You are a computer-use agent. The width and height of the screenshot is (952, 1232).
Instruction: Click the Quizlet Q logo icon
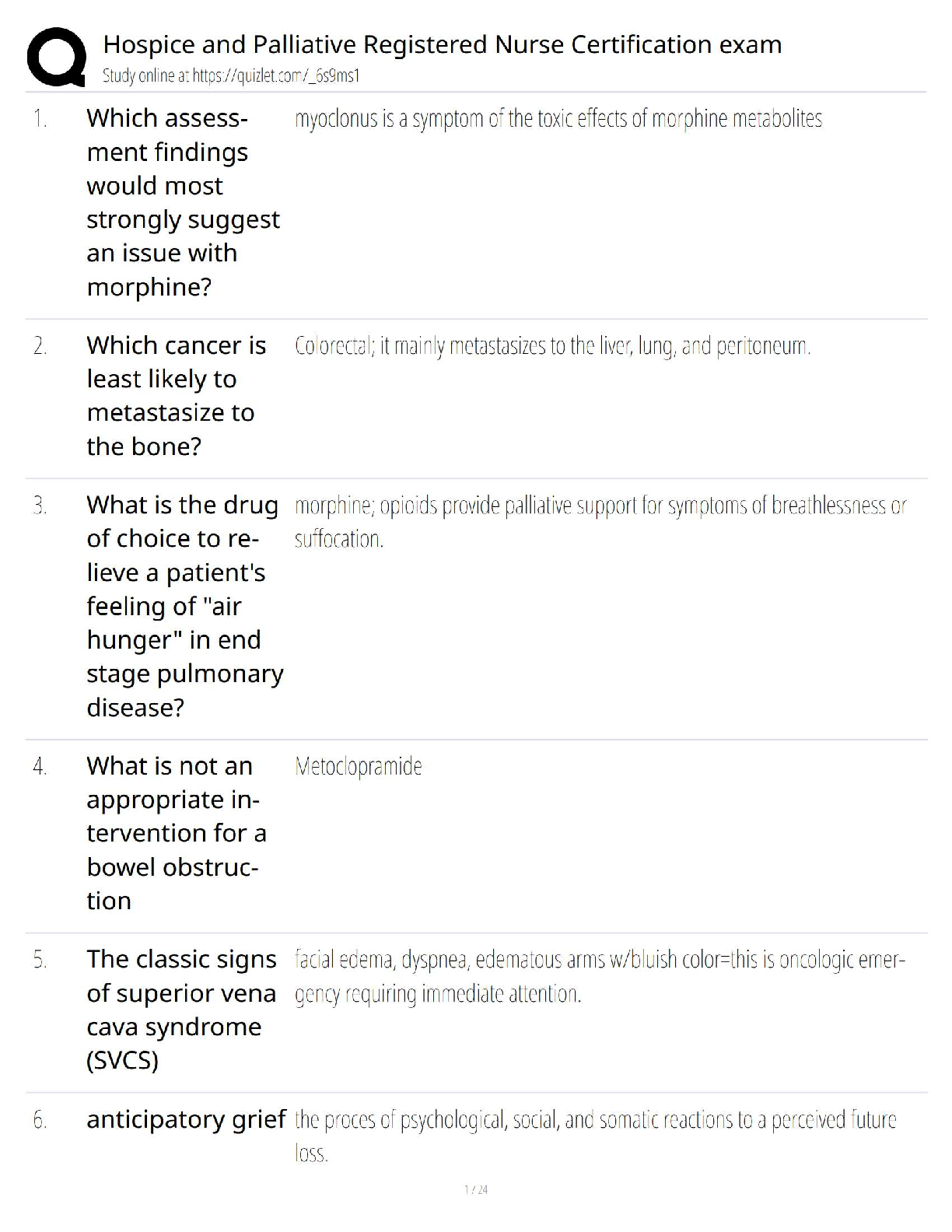coord(56,57)
